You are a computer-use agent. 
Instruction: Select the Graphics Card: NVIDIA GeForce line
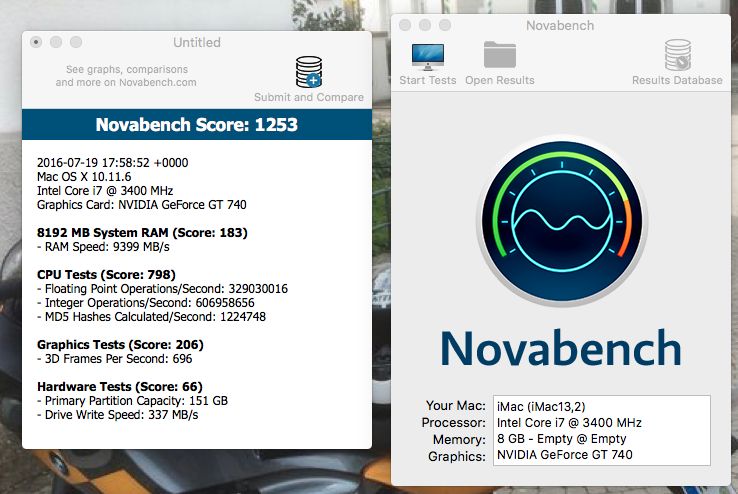tap(142, 205)
